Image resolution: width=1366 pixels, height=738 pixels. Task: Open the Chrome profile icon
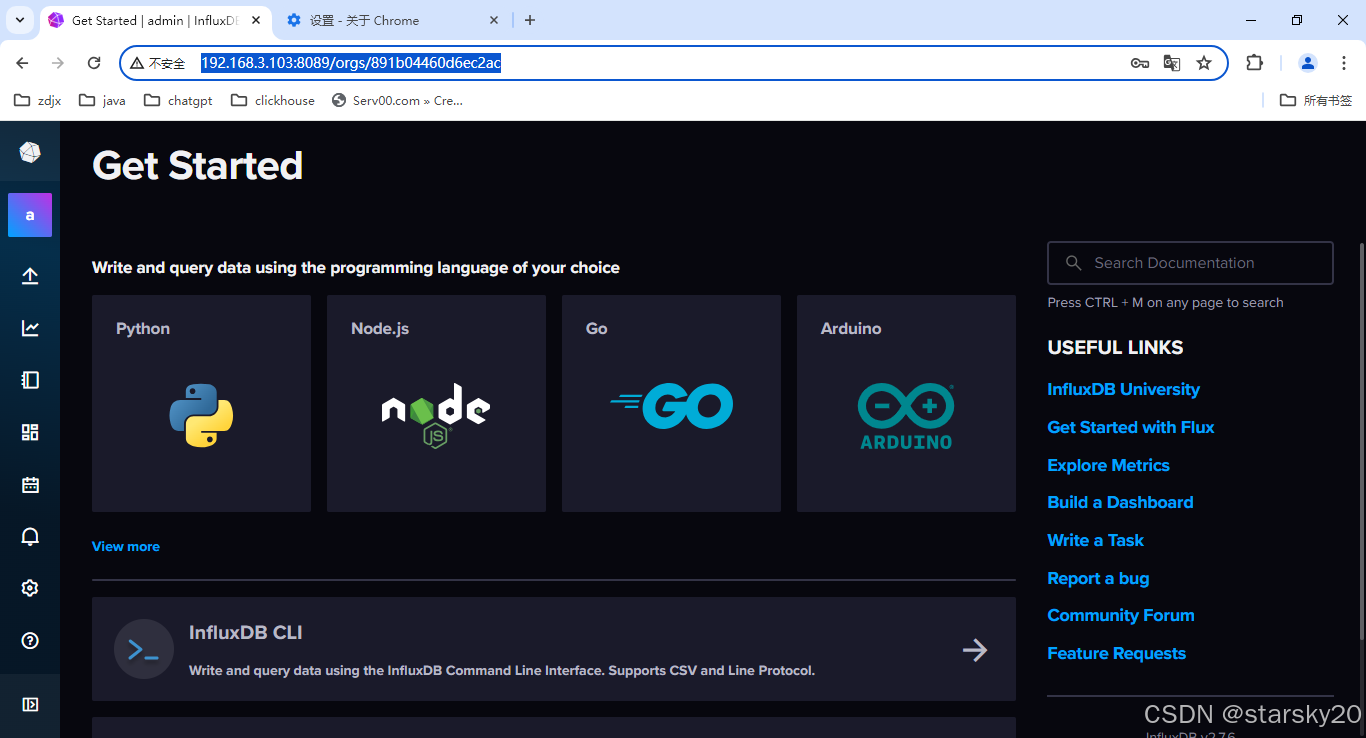coord(1307,62)
